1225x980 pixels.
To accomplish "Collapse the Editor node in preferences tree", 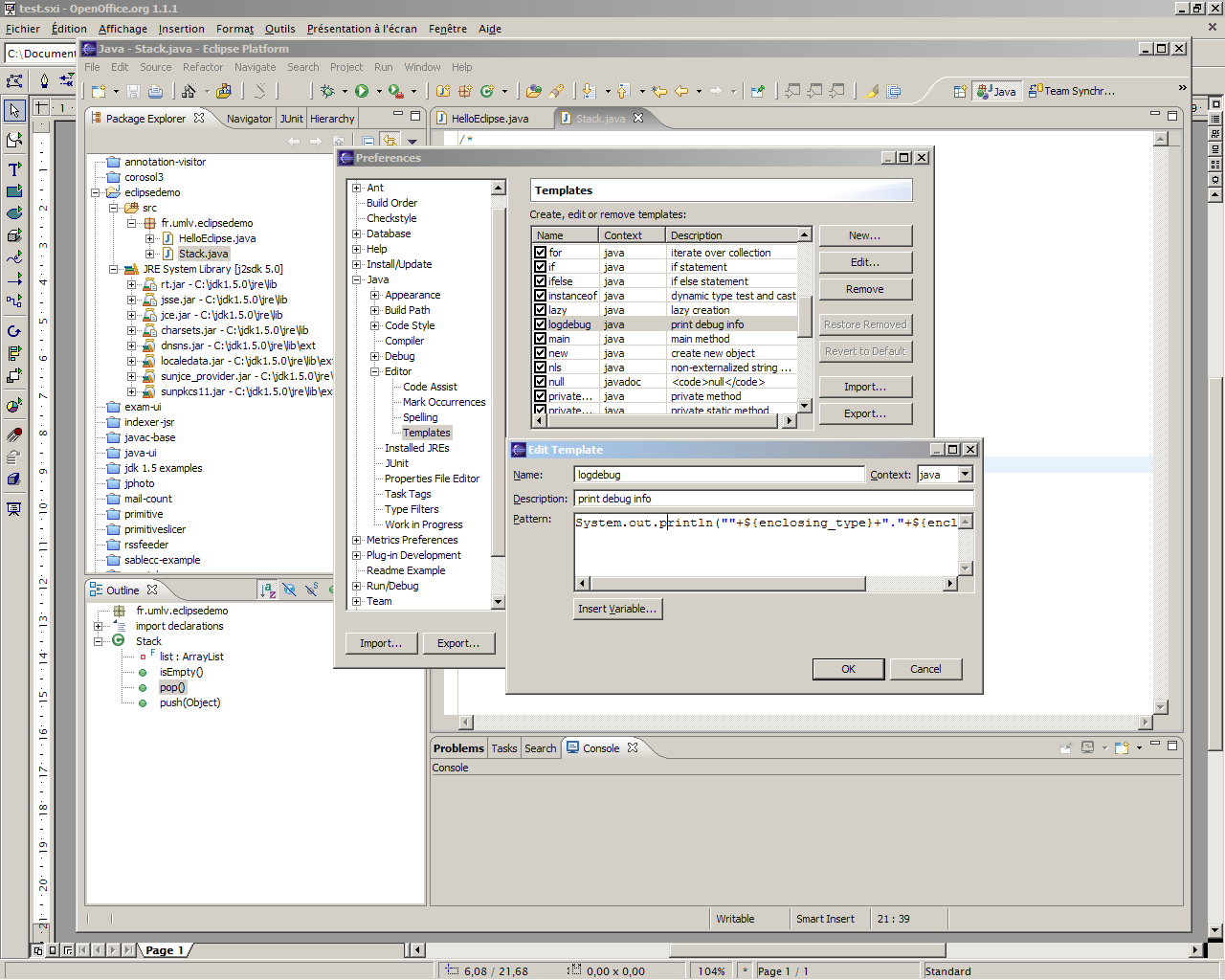I will (375, 371).
